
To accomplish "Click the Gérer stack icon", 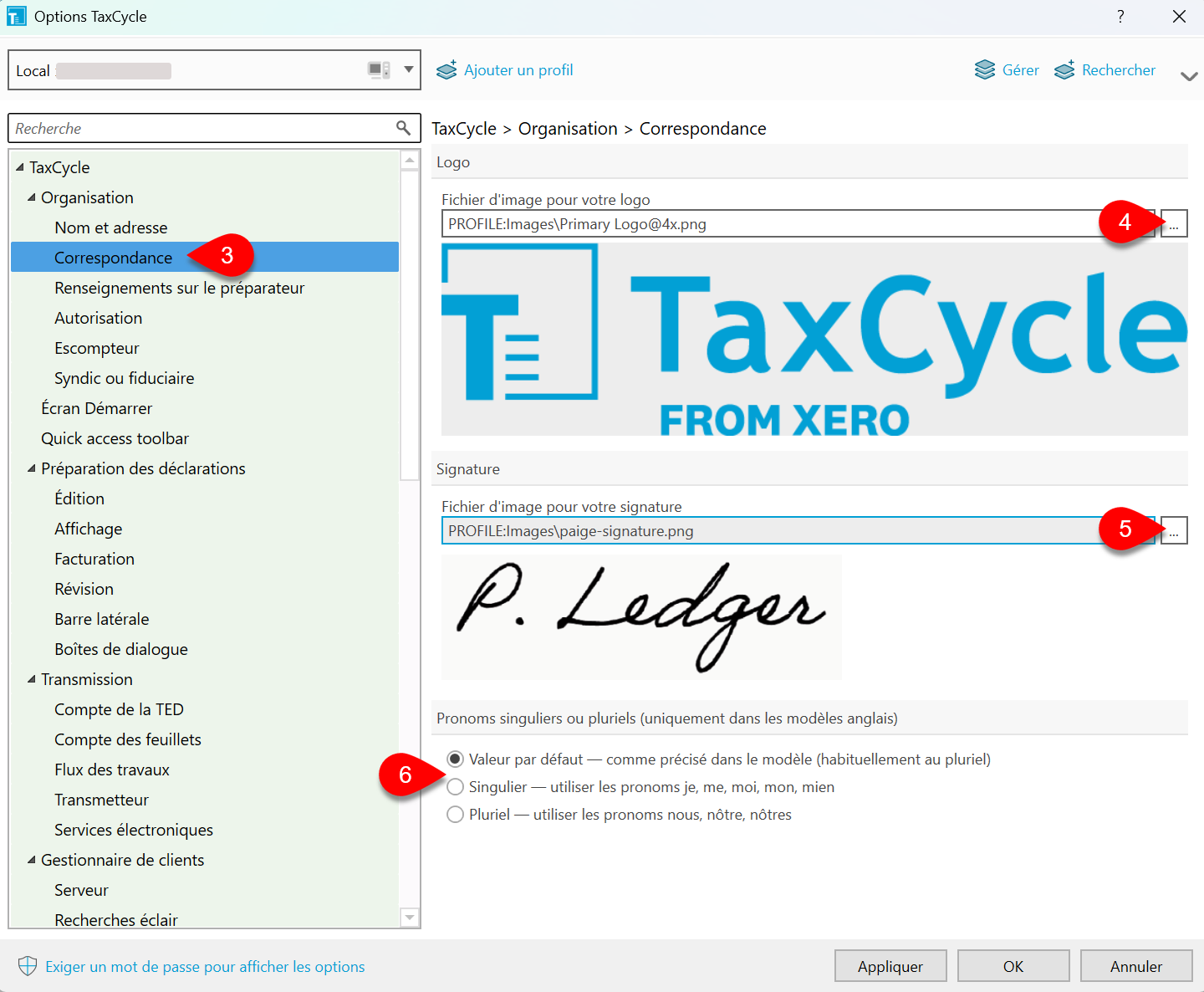I will pyautogui.click(x=985, y=70).
